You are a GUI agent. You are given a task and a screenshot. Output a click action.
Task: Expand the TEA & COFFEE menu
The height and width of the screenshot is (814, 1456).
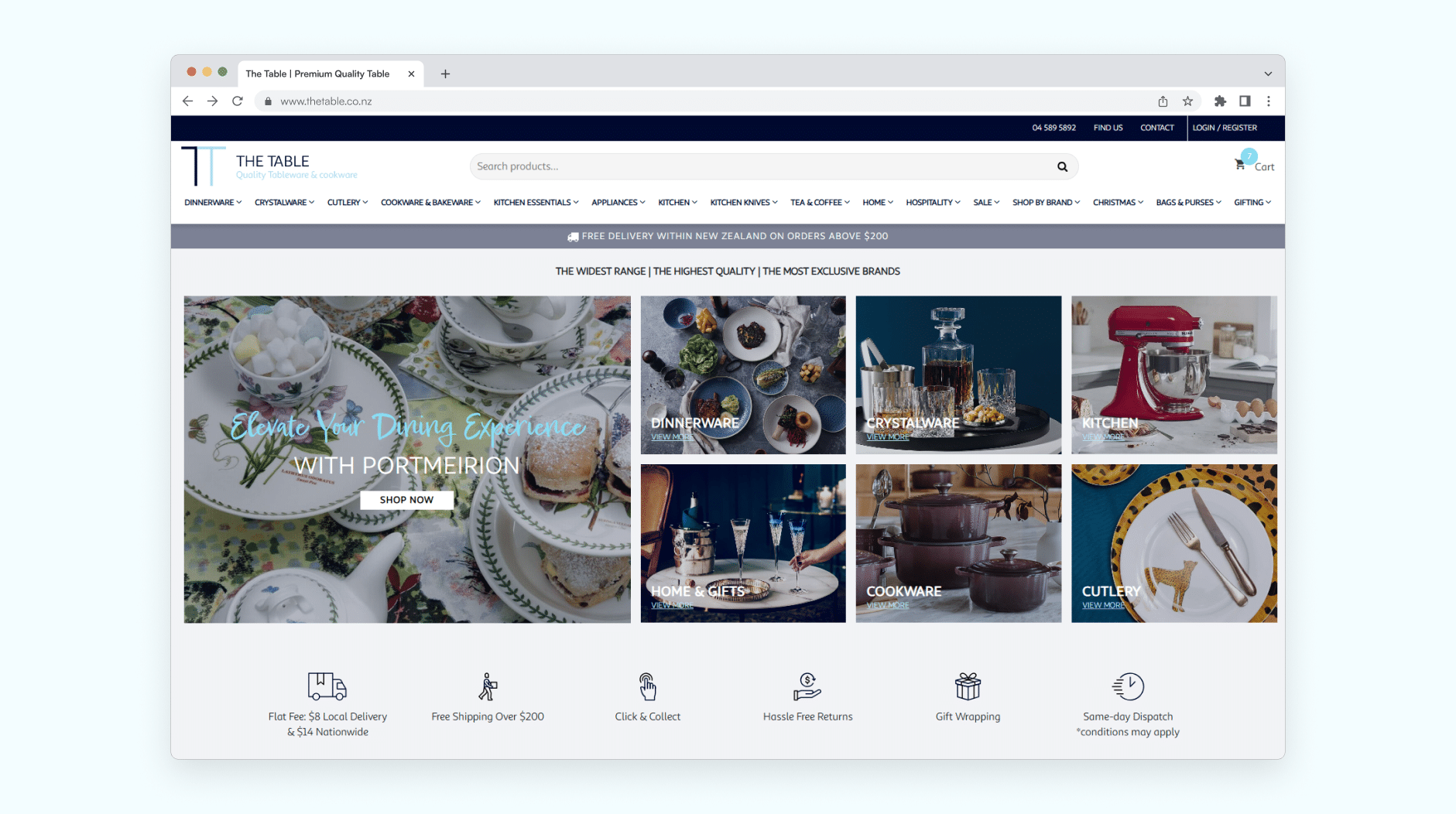(820, 203)
